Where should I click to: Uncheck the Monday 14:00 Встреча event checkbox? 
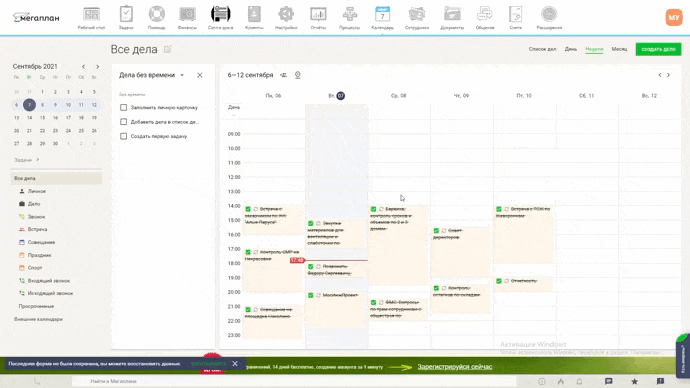click(x=248, y=209)
